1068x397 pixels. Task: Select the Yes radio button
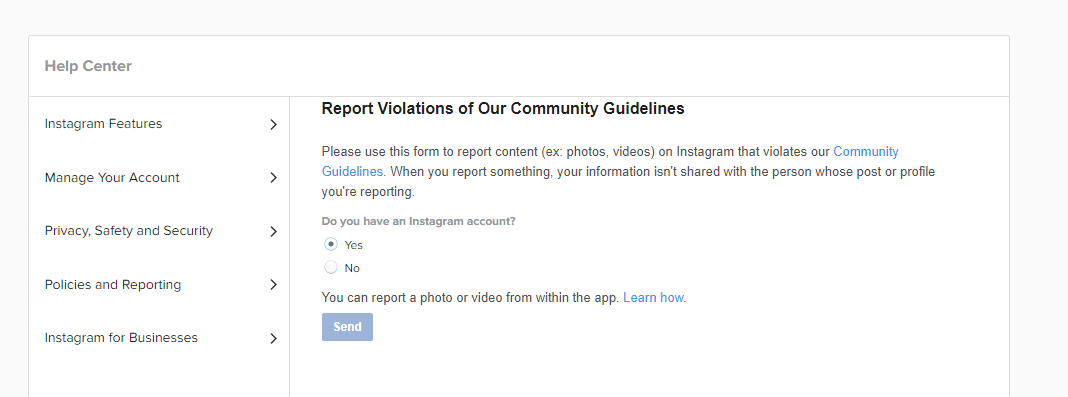point(331,244)
